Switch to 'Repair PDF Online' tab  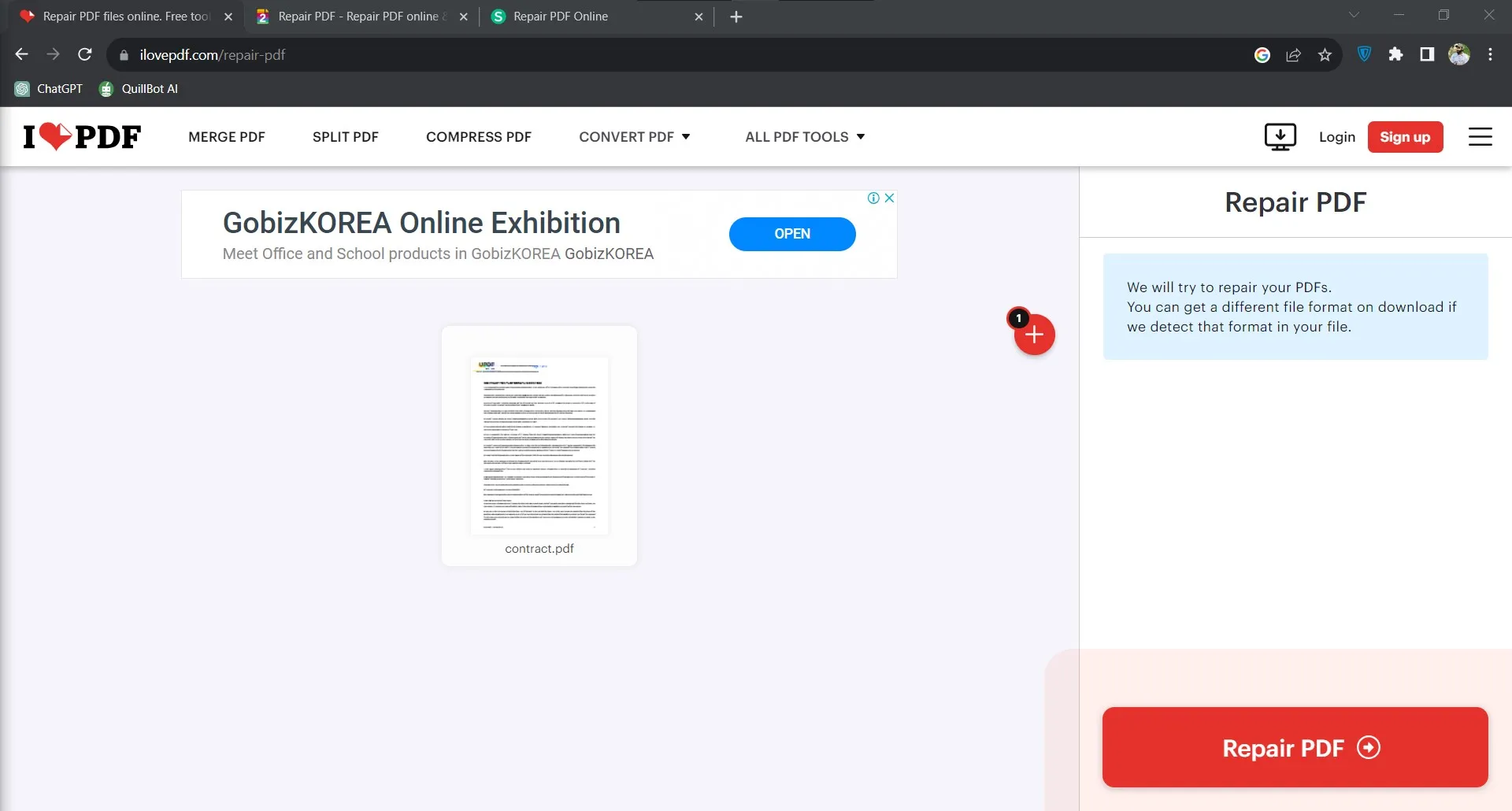595,17
